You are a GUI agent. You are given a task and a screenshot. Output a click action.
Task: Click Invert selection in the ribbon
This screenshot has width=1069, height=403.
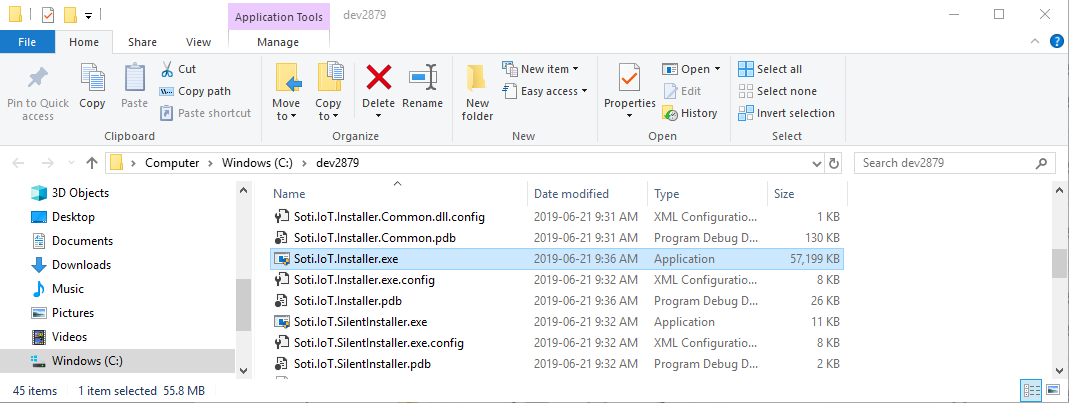pos(787,113)
